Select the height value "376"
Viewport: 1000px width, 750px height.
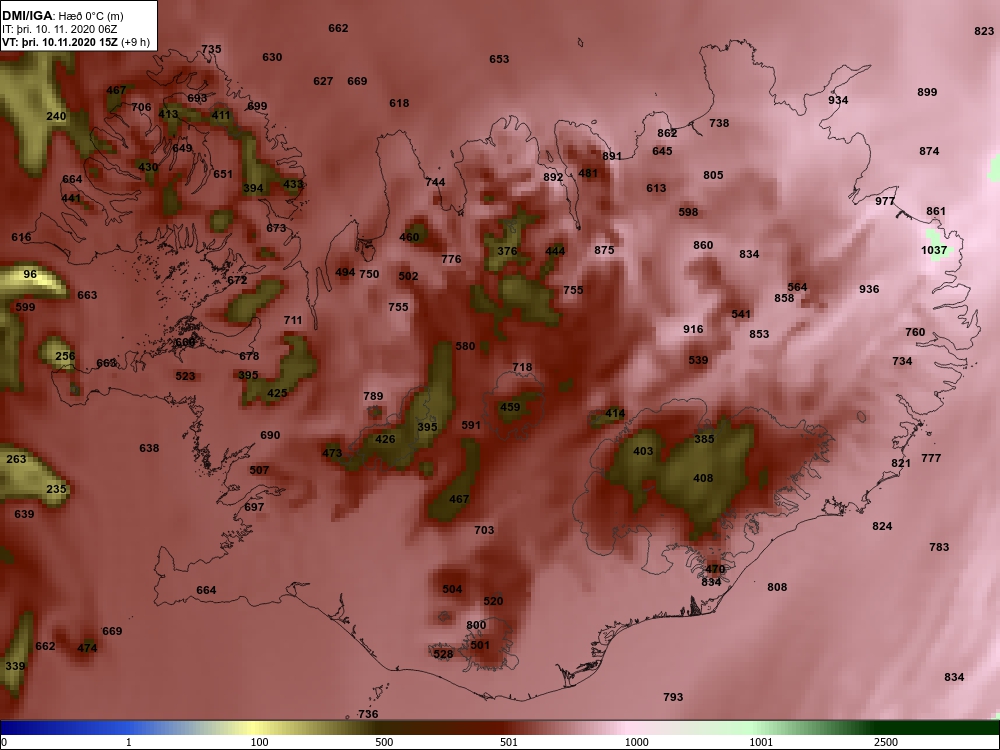[507, 251]
